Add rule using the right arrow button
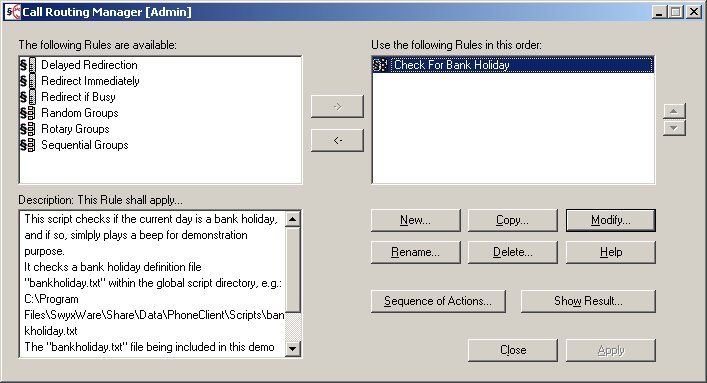Image resolution: width=707 pixels, height=383 pixels. (337, 106)
